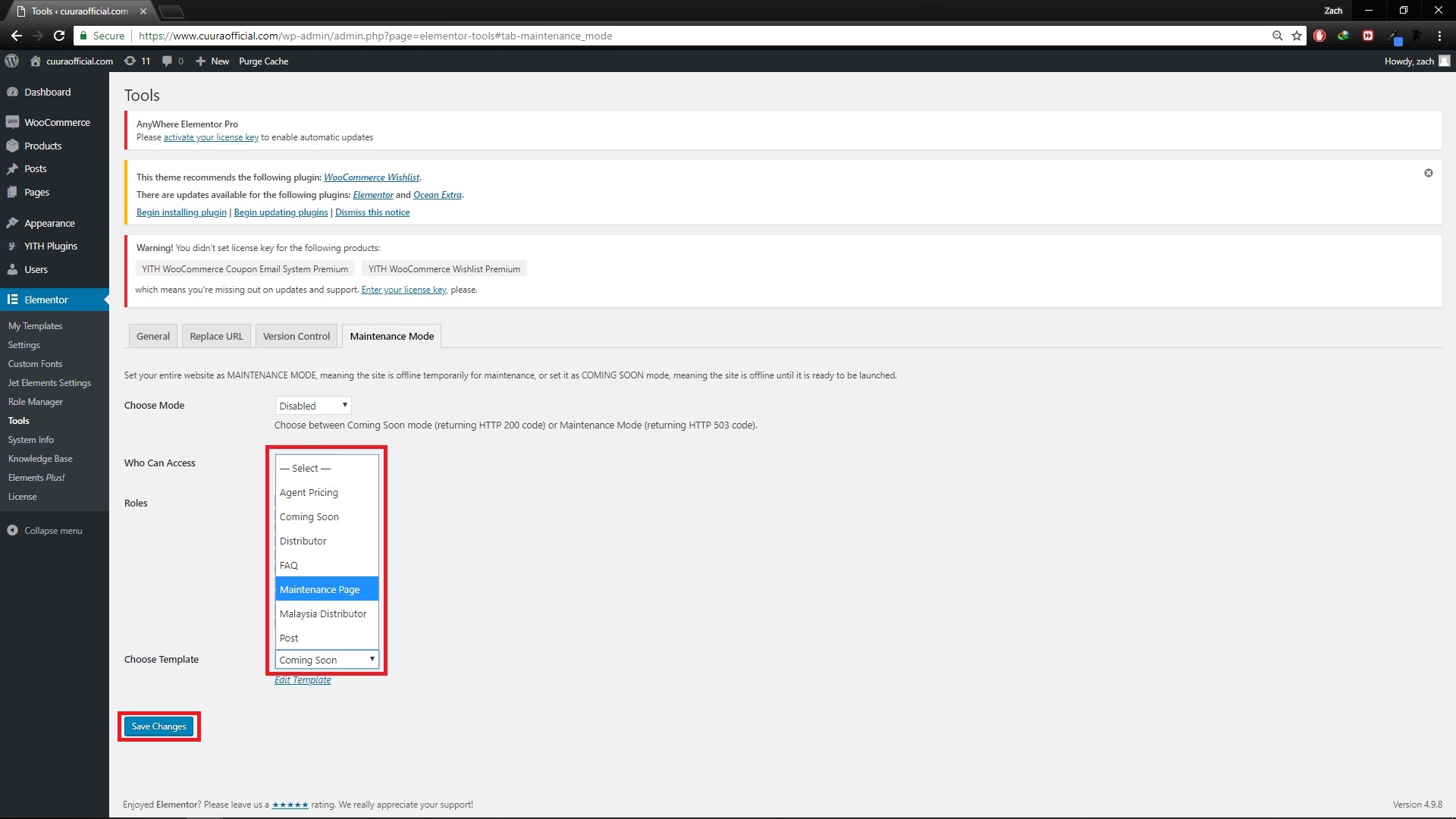Bookmark page with the star icon
The width and height of the screenshot is (1456, 819).
tap(1297, 36)
